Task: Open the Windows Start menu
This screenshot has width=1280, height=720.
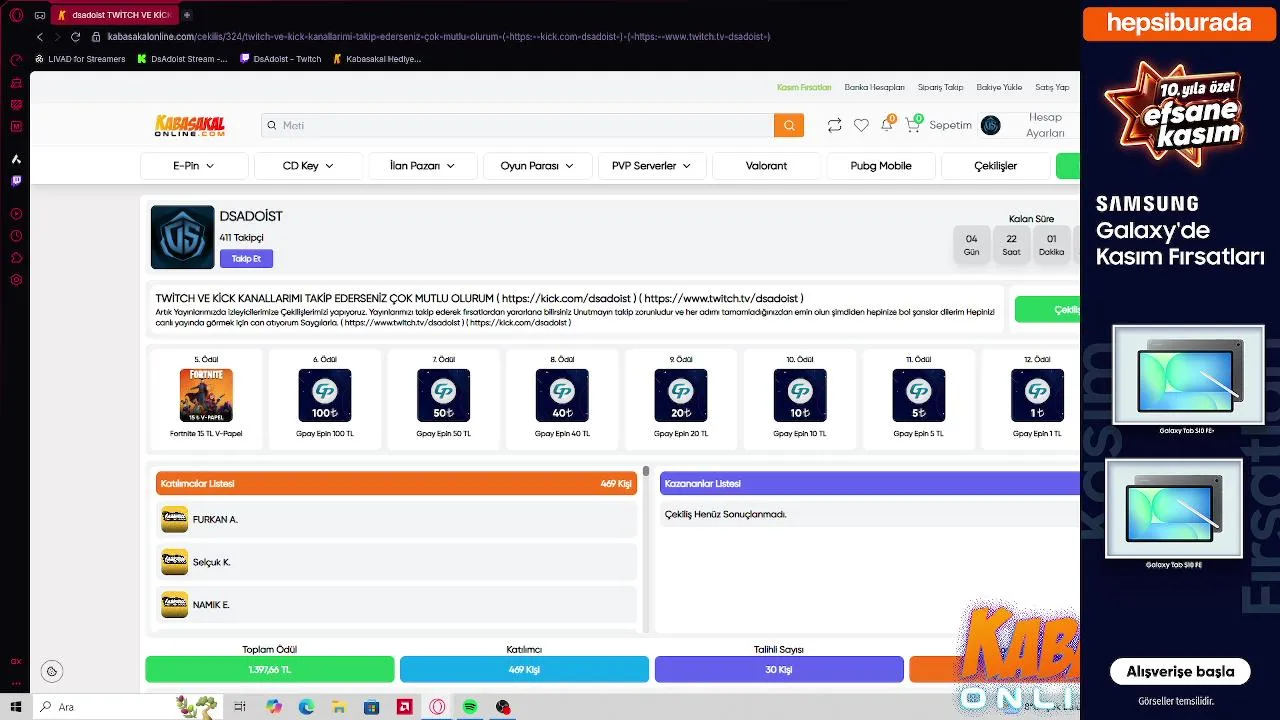Action: point(16,707)
